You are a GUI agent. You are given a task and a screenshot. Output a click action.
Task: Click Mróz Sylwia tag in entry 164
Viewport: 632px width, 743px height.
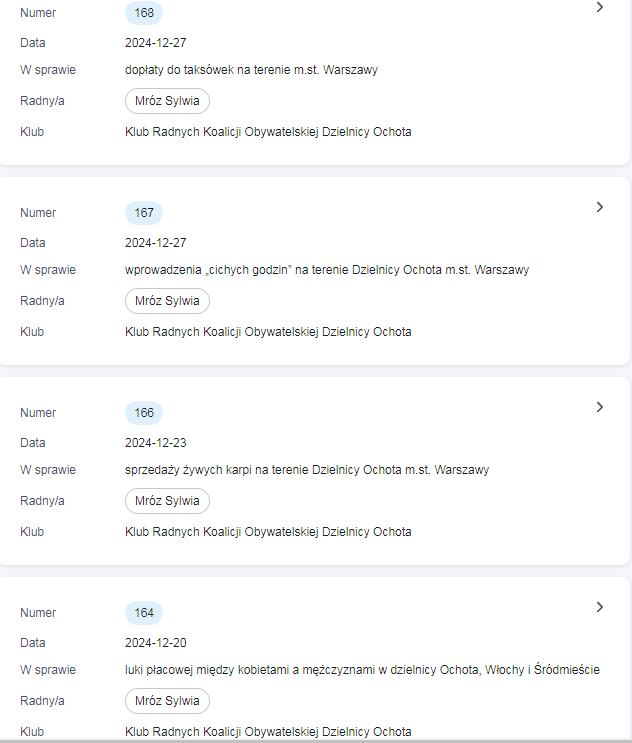(x=167, y=701)
